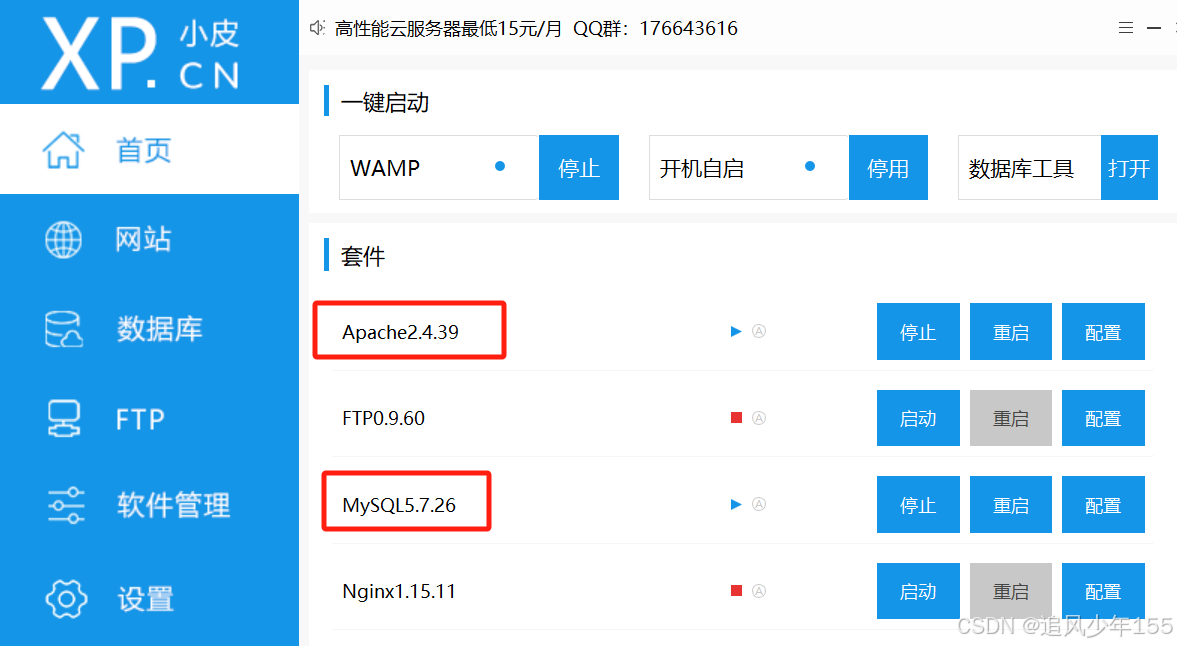Screen dimensions: 1177x646
Task: Start FTP0.9.60 with 启动
Action: click(x=918, y=418)
